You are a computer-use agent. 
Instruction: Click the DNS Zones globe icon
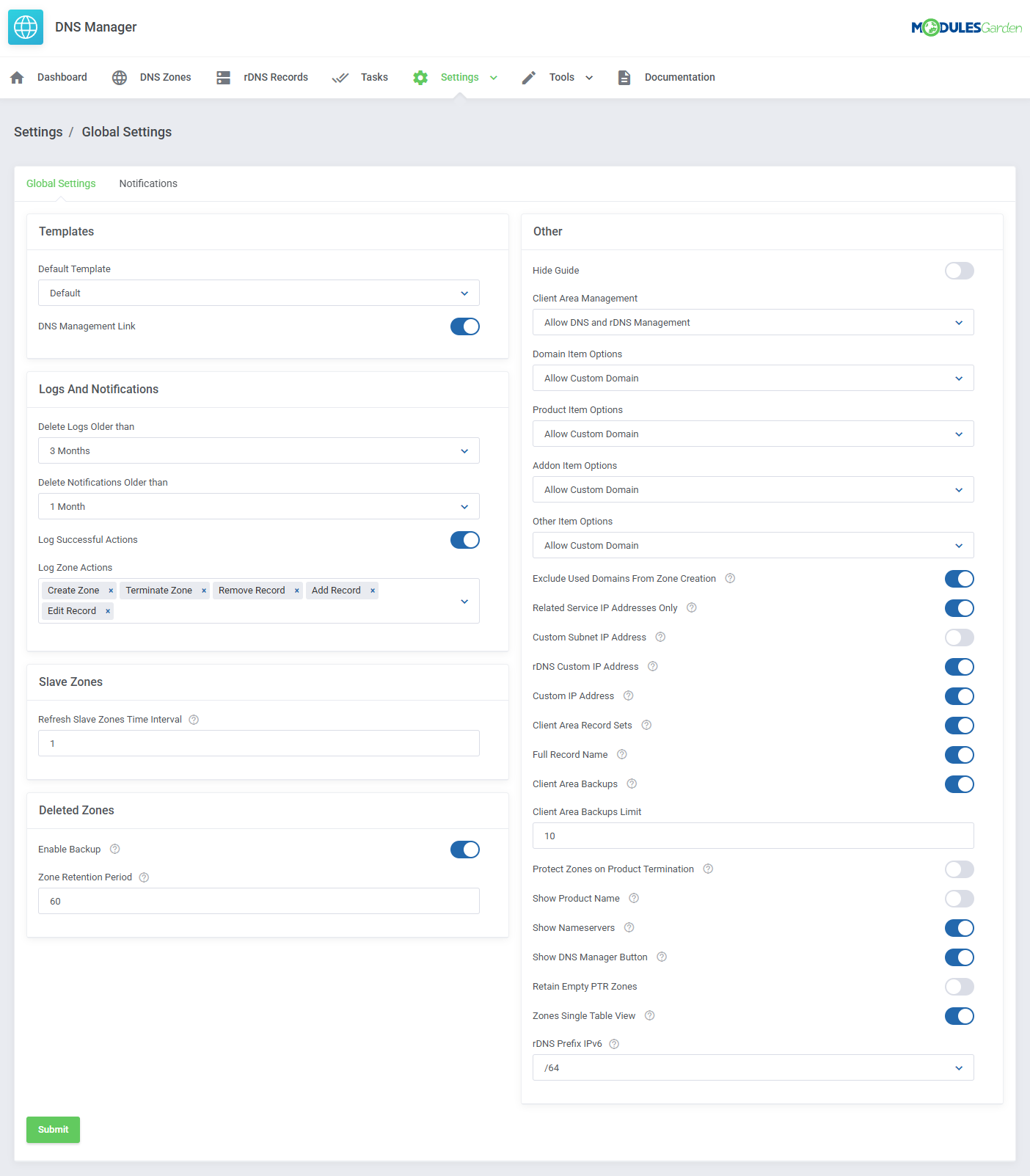pyautogui.click(x=120, y=78)
